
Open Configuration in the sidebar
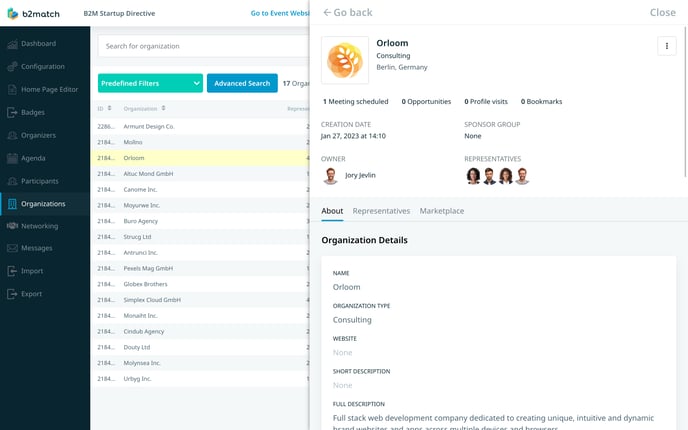45,67
